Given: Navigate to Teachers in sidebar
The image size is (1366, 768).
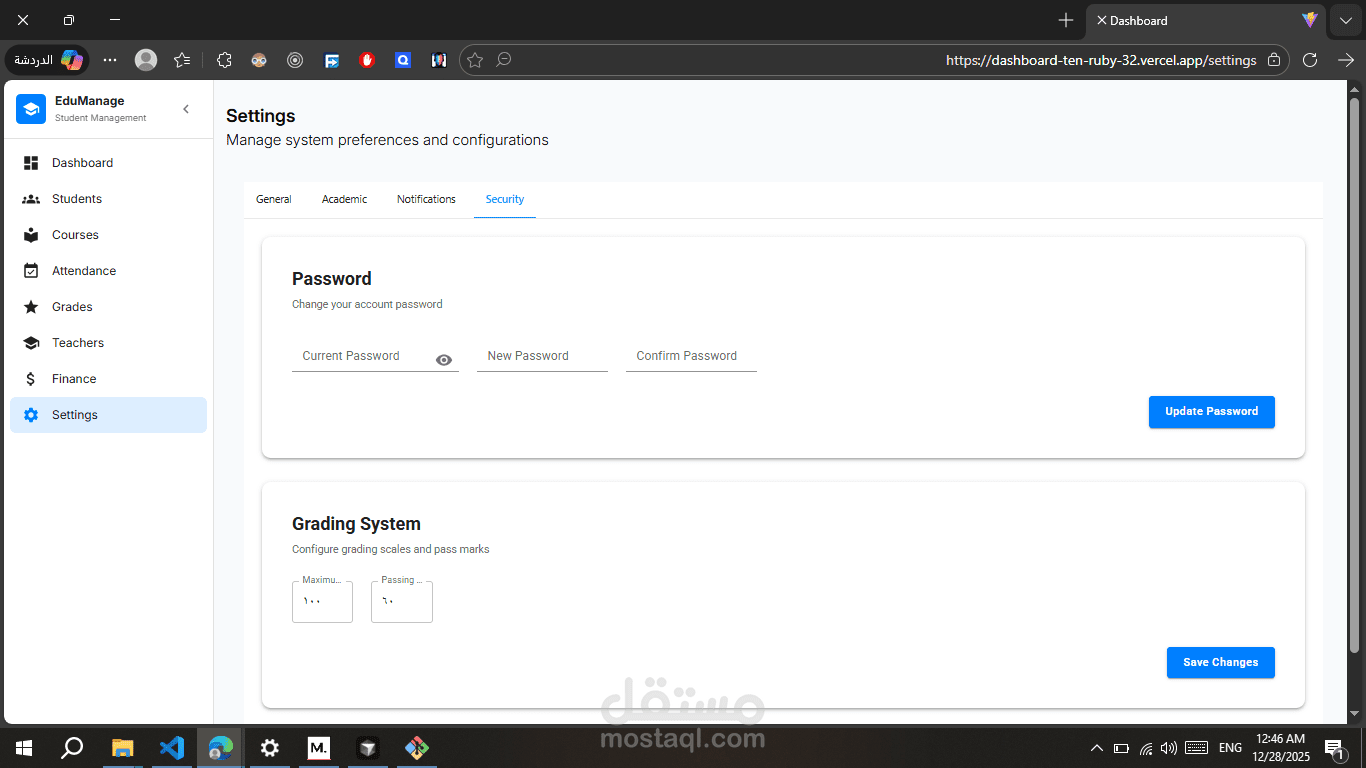Looking at the screenshot, I should (x=108, y=343).
